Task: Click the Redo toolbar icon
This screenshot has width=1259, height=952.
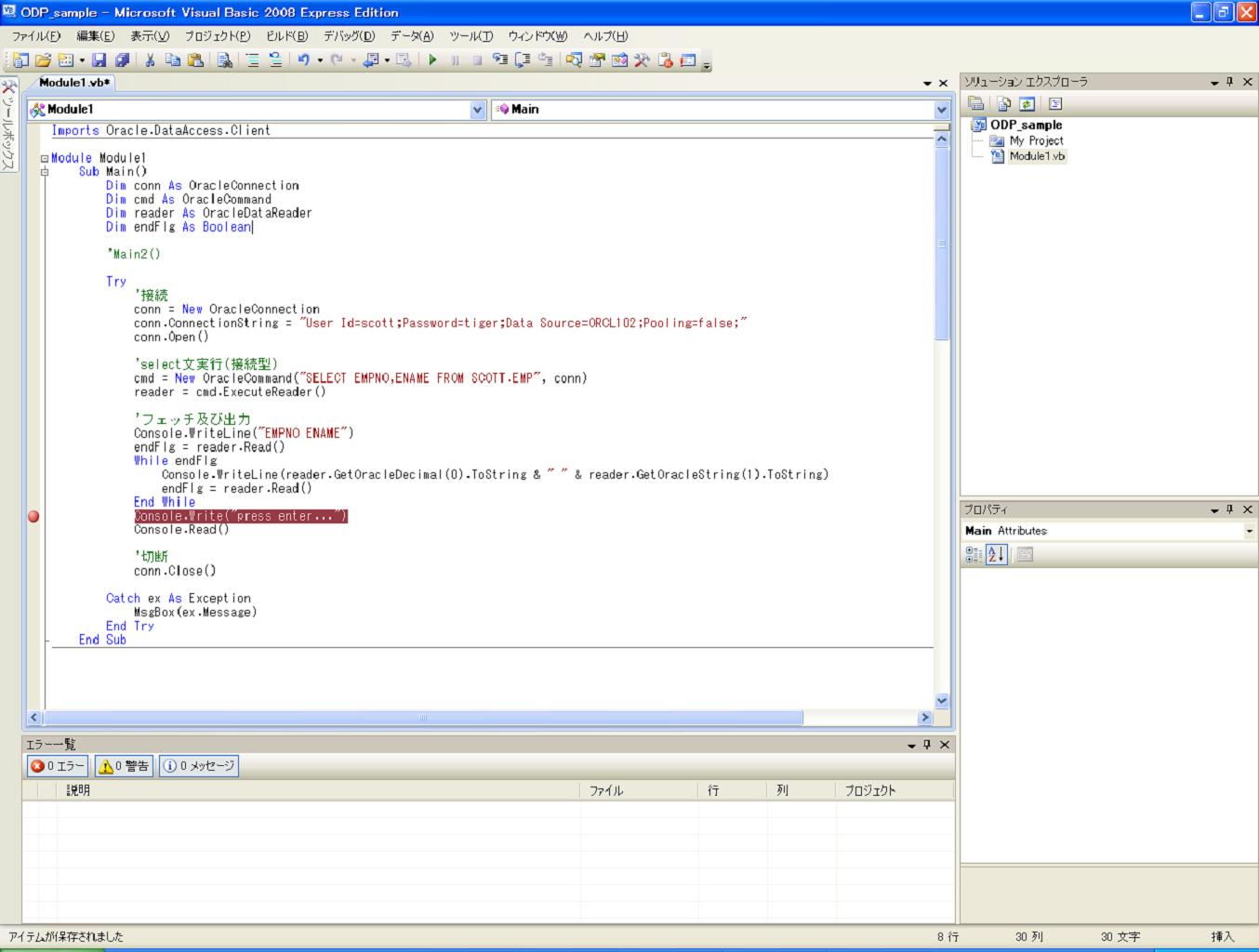Action: (337, 60)
